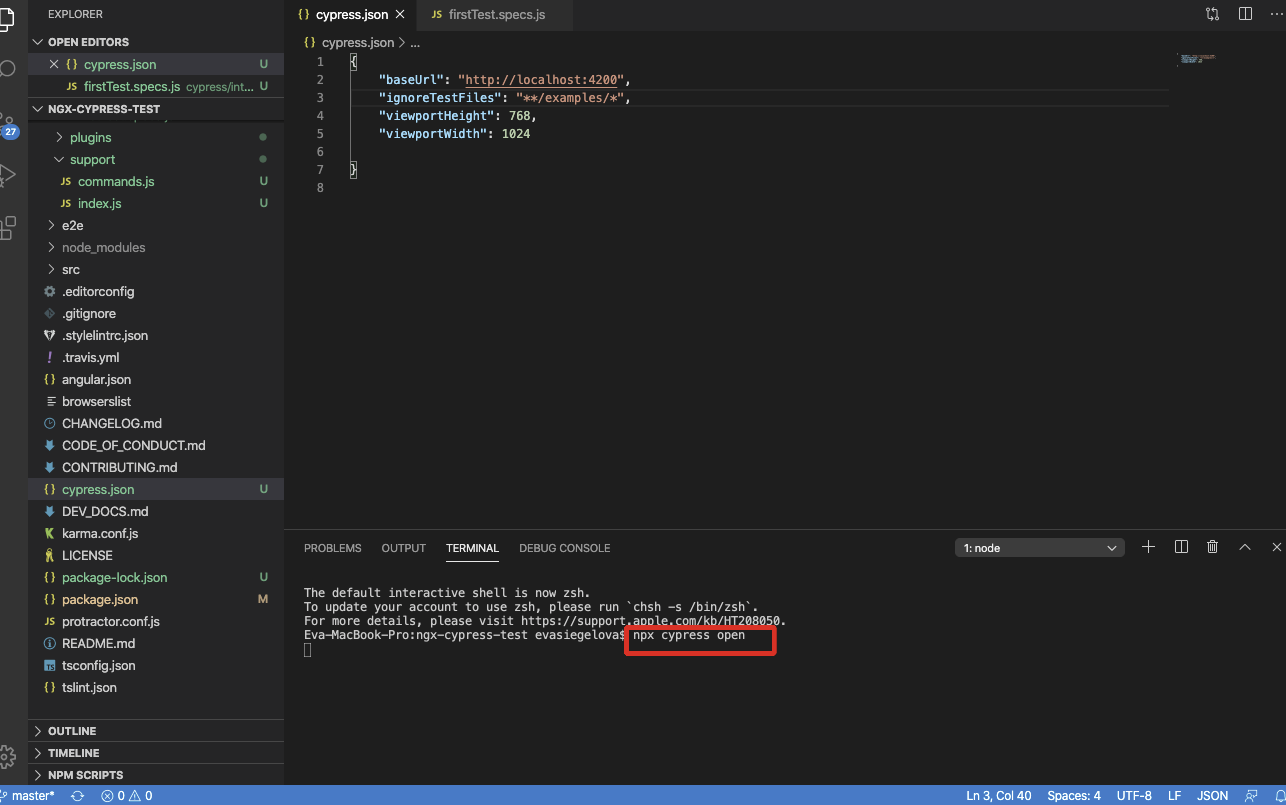
Task: Open the Manage gear icon in activity bar
Action: [x=7, y=754]
